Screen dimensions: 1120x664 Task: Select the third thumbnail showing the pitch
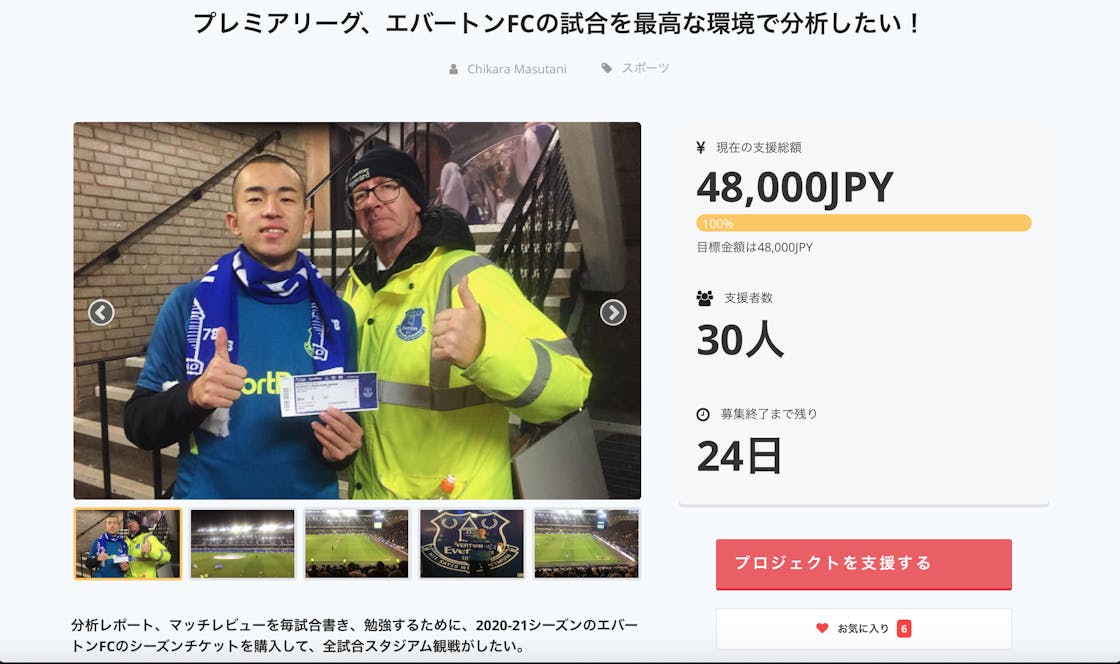(356, 543)
